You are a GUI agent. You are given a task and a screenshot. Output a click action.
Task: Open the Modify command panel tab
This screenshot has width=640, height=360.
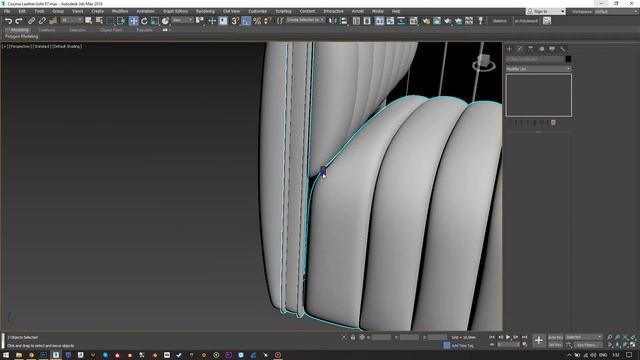520,49
